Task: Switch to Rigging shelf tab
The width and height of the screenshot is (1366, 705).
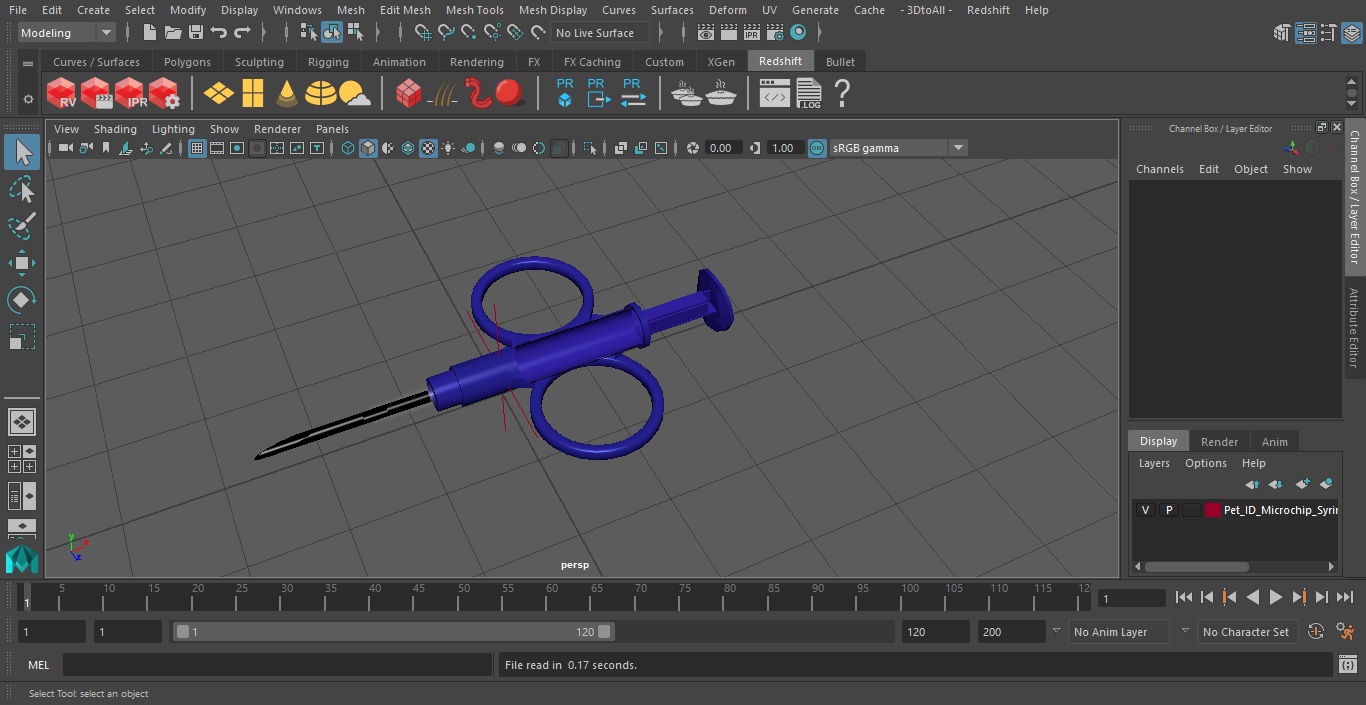Action: coord(328,62)
